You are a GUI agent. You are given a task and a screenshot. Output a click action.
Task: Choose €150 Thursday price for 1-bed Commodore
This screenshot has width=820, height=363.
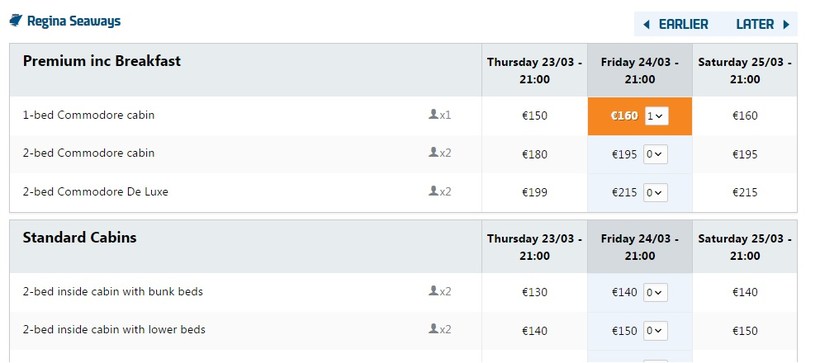pyautogui.click(x=534, y=116)
